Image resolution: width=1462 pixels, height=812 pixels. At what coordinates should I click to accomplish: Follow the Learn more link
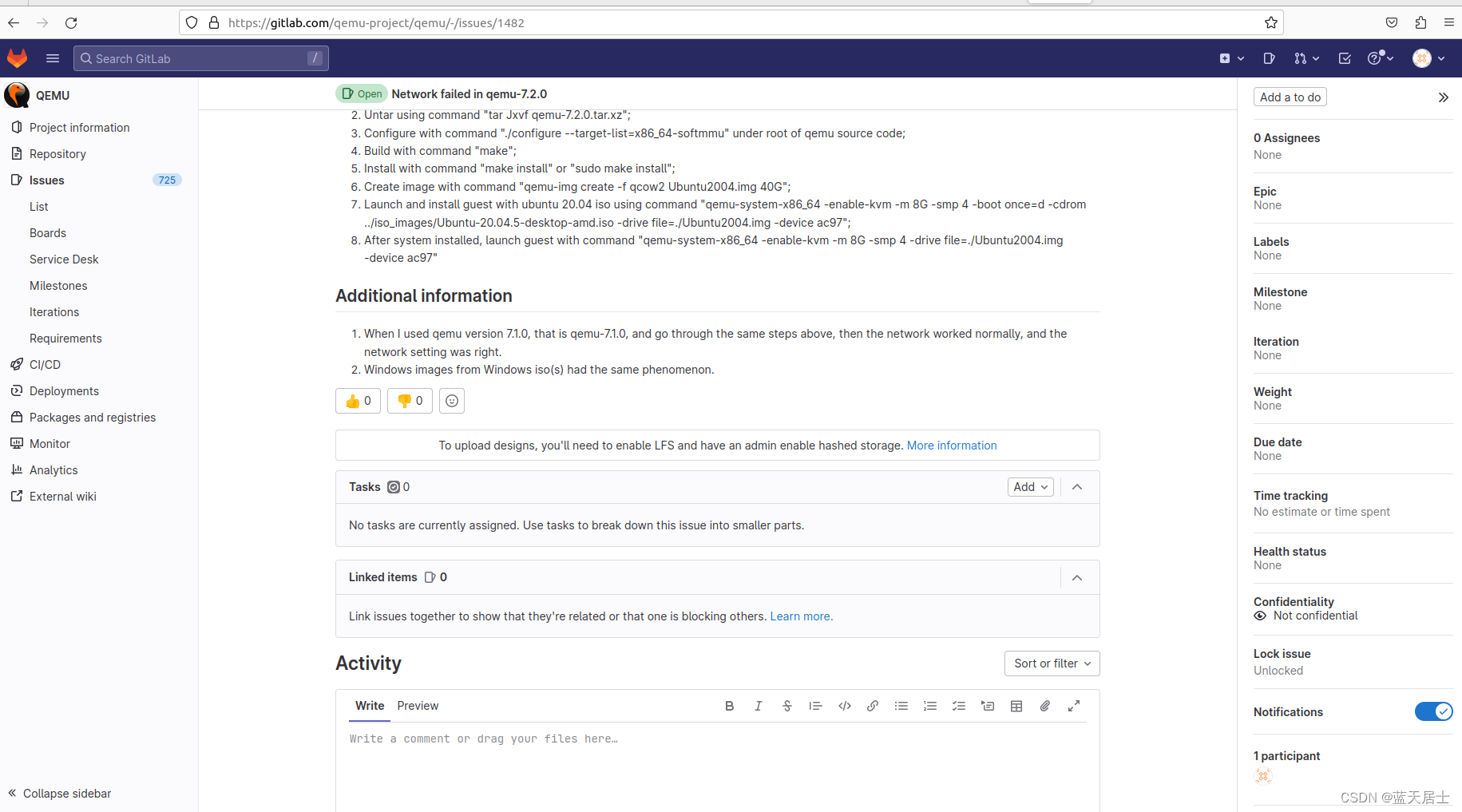(801, 616)
